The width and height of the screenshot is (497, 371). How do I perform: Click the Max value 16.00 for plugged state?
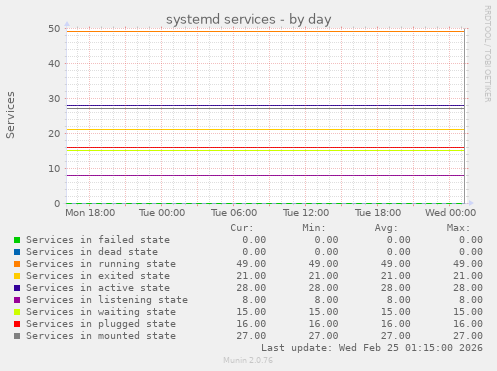pyautogui.click(x=468, y=324)
